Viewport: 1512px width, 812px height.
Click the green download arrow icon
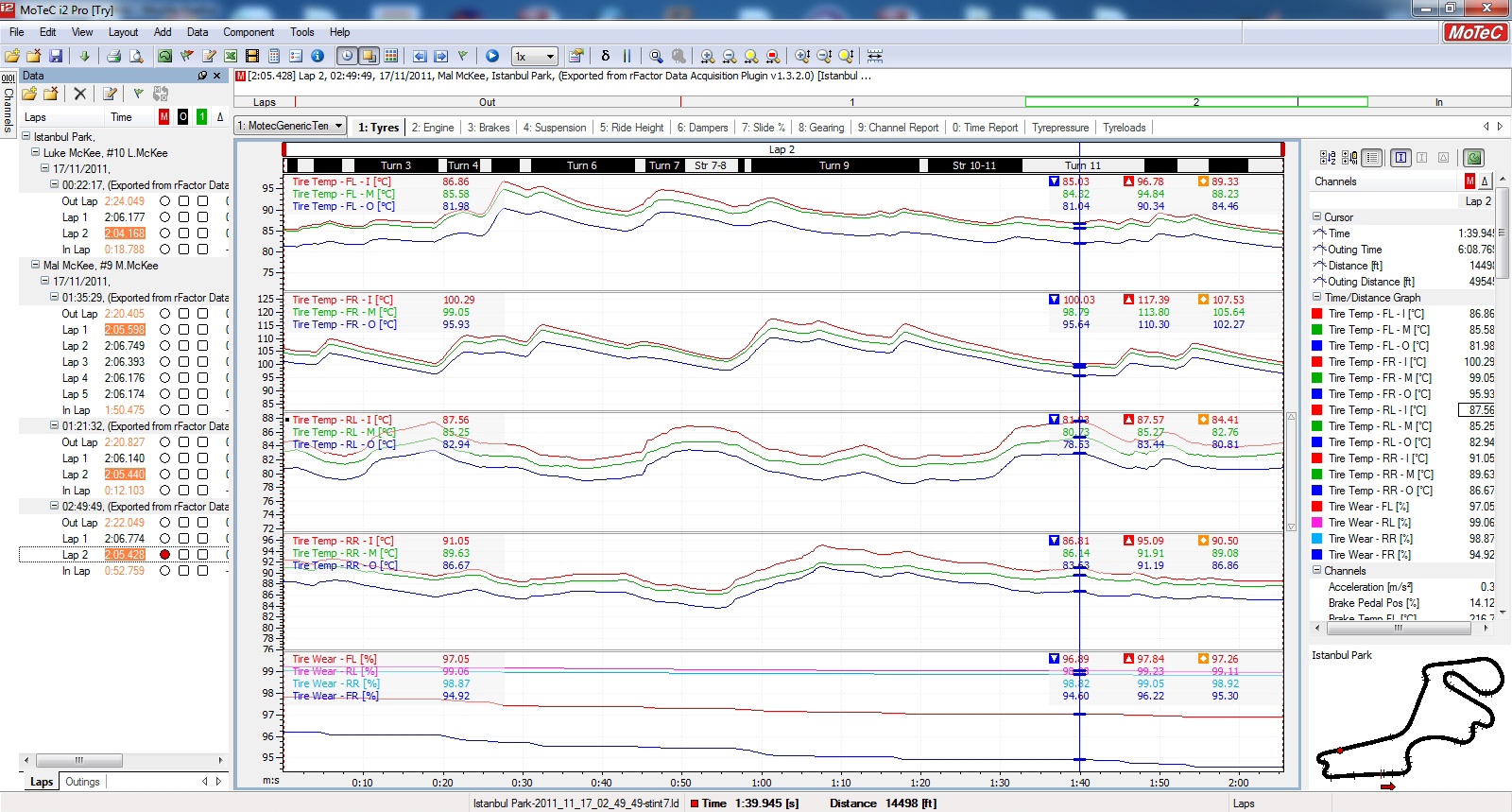click(84, 56)
